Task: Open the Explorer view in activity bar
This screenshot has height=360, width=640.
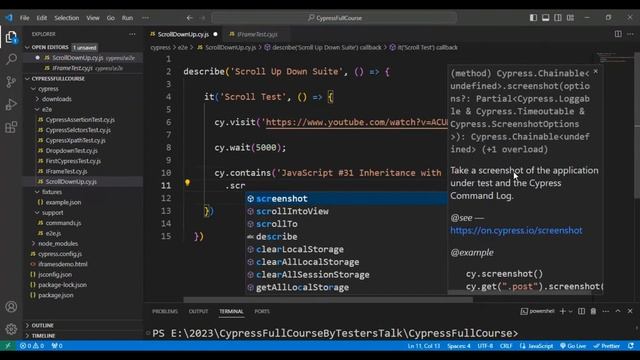Action: 11,37
